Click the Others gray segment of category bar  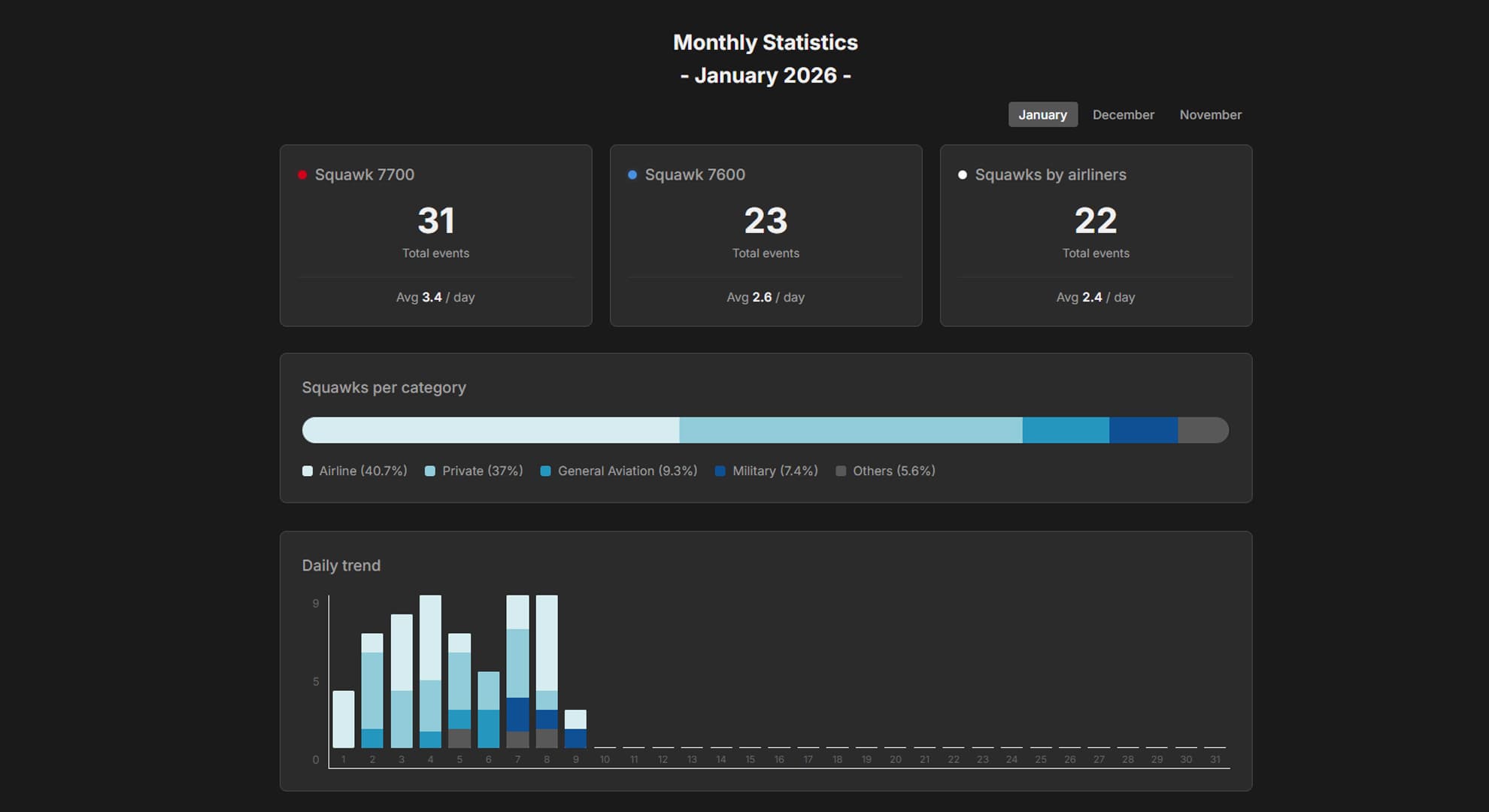1202,430
